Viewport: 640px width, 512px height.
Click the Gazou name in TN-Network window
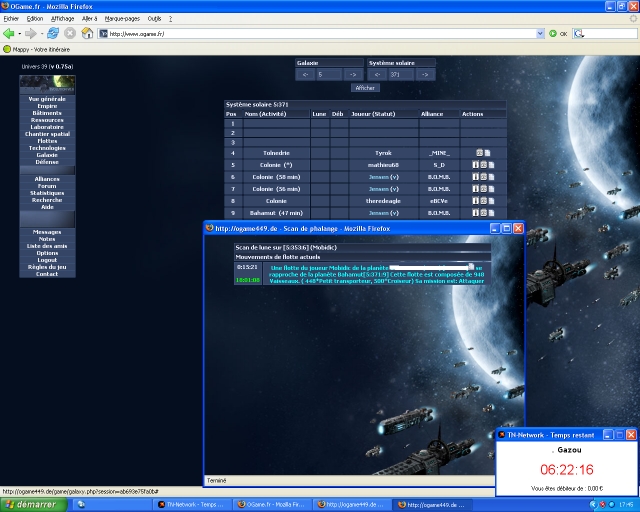pyautogui.click(x=569, y=450)
